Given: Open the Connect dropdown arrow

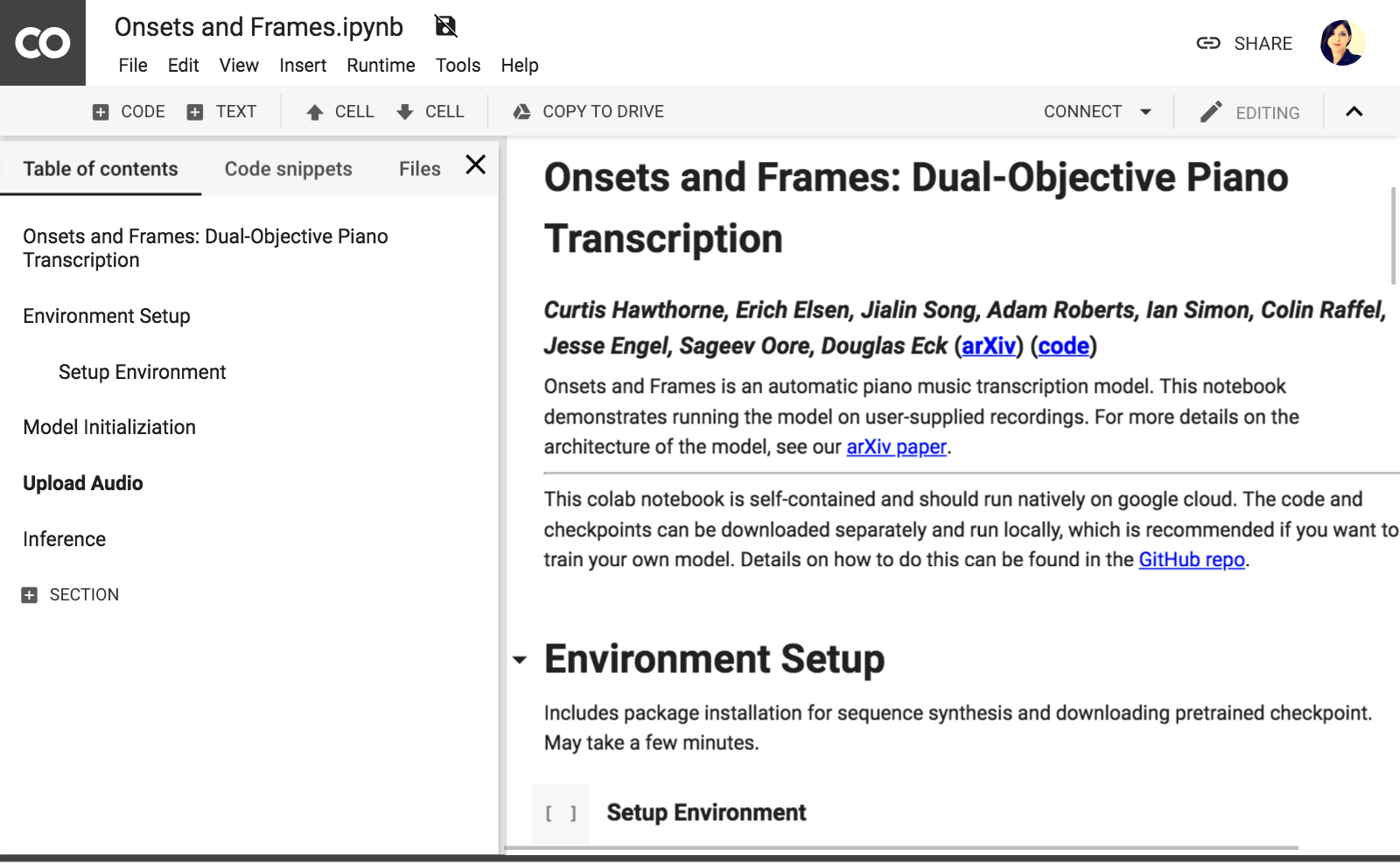Looking at the screenshot, I should (x=1145, y=112).
